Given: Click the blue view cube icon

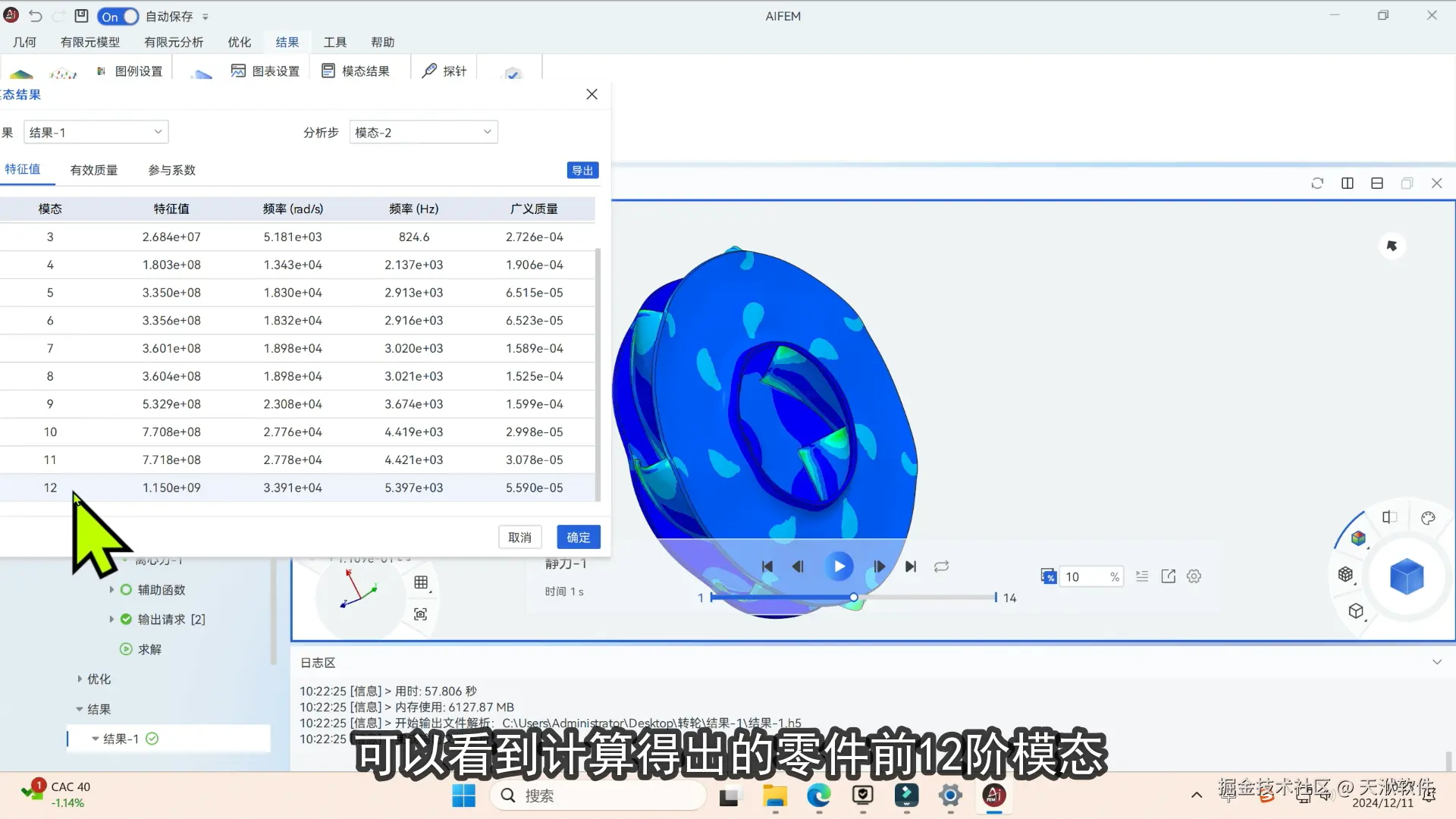Looking at the screenshot, I should point(1406,576).
